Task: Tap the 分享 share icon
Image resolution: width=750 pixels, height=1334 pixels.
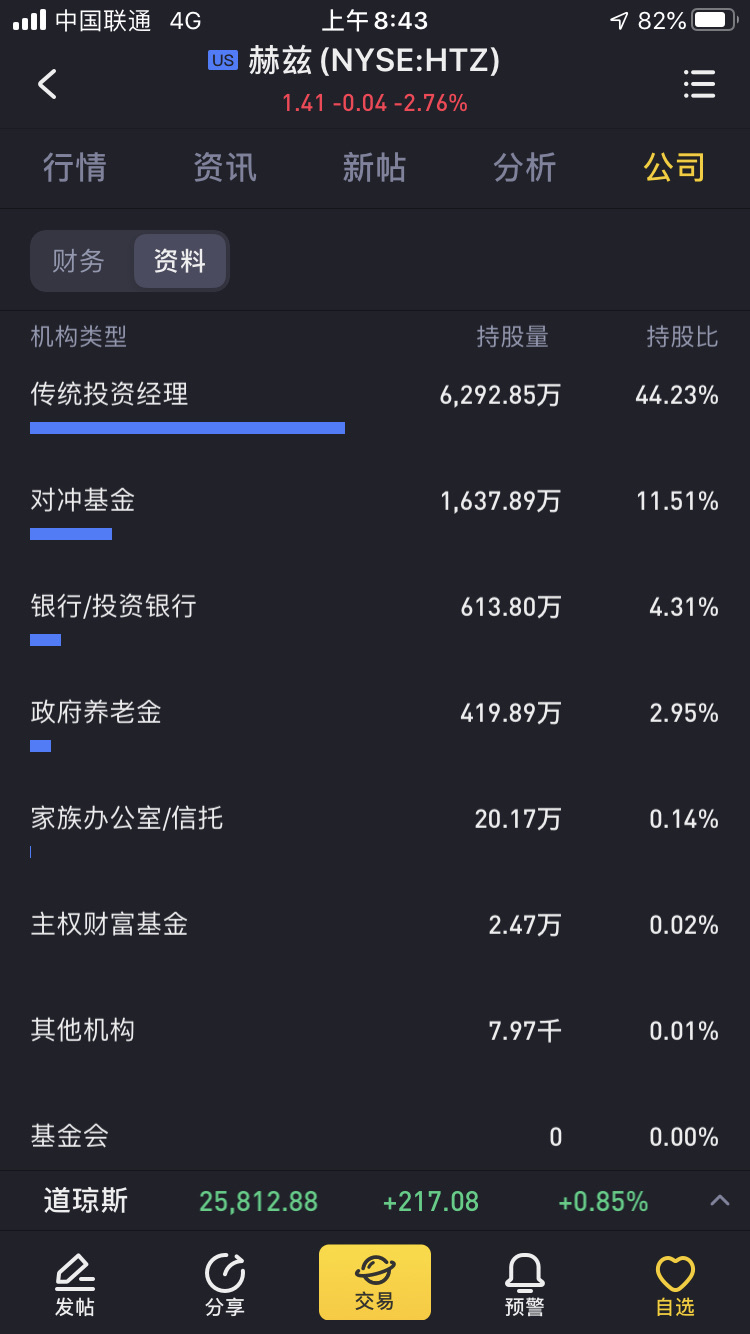Action: pos(225,1285)
